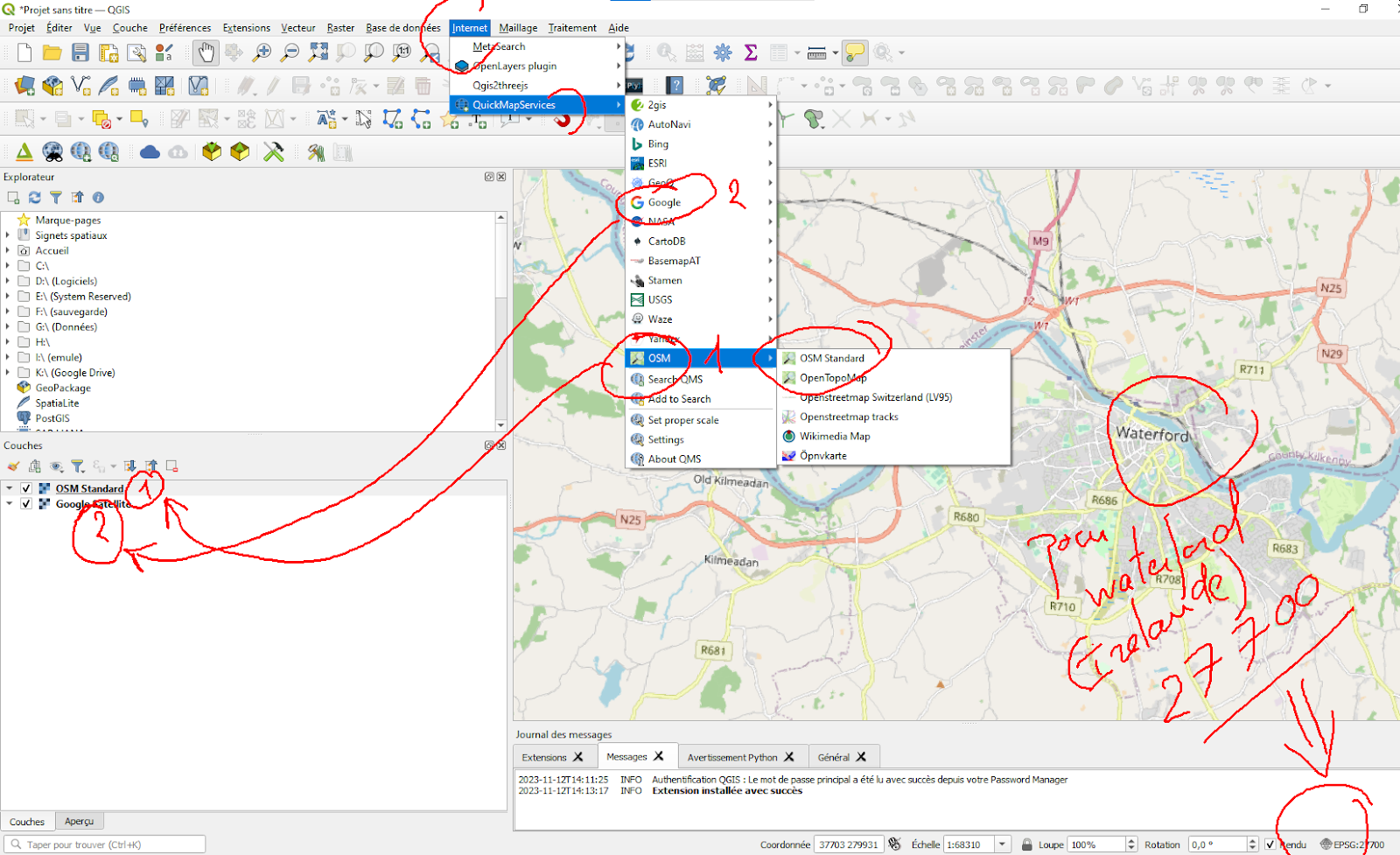Click the EPSG:27700 projection button

[1353, 844]
